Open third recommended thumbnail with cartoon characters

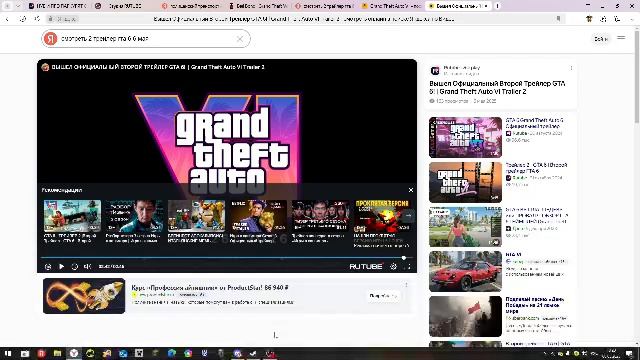coord(196,216)
